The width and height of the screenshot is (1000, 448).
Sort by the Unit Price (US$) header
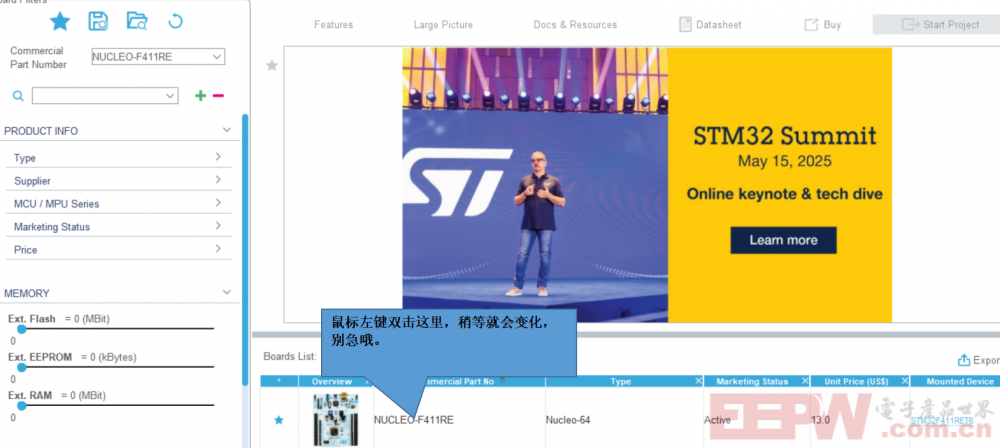coord(855,382)
